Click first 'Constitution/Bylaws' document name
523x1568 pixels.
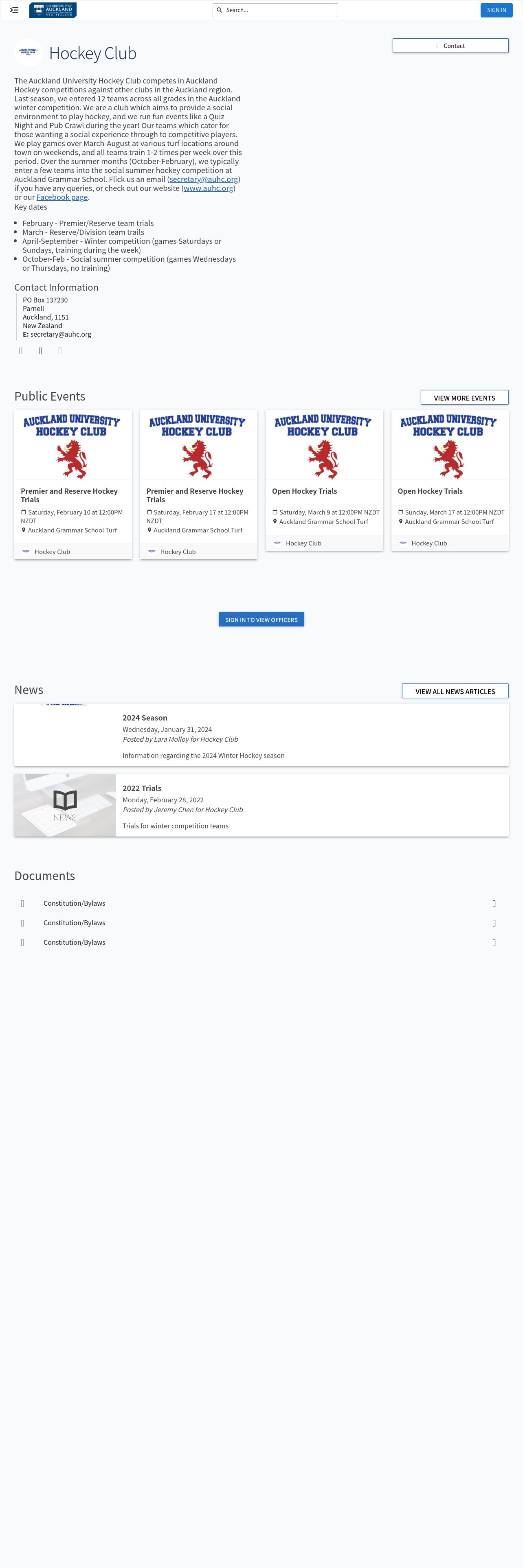click(74, 903)
